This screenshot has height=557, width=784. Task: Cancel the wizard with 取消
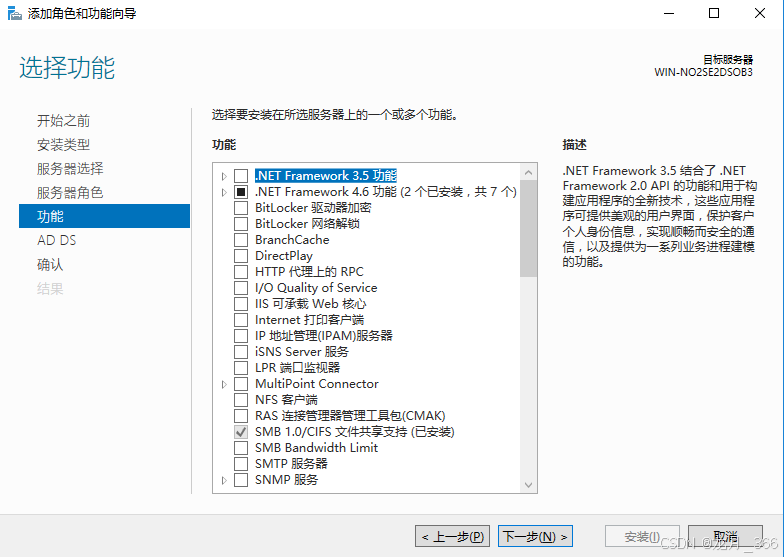pos(726,536)
